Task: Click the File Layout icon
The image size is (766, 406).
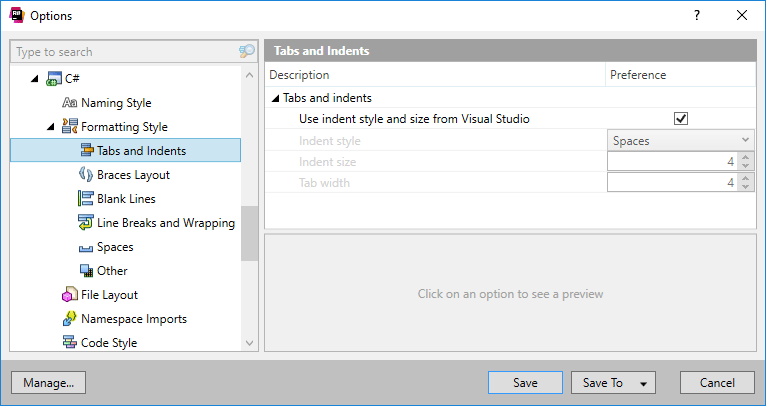Action: (69, 295)
